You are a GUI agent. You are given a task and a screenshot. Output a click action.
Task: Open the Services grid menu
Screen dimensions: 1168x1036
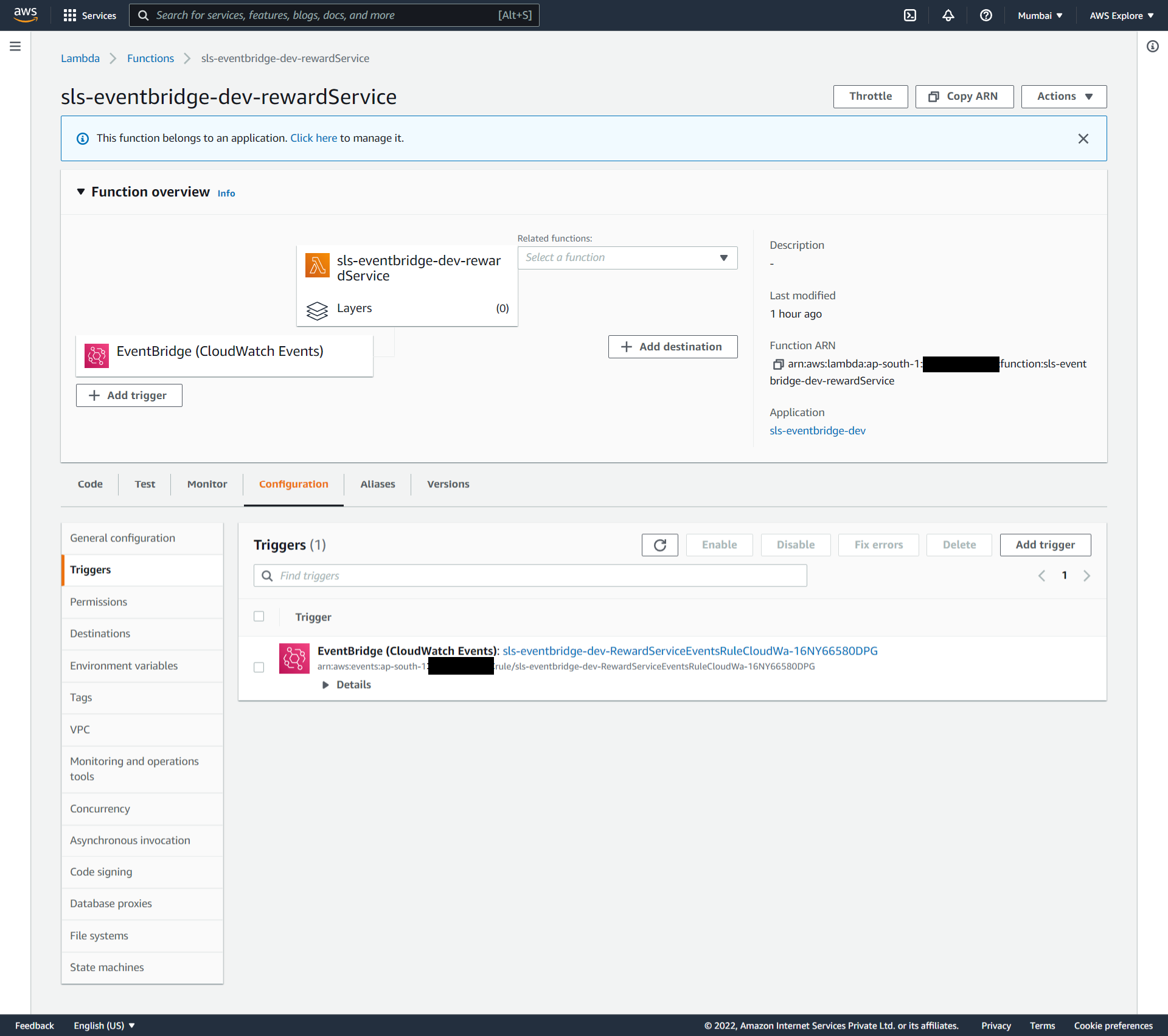89,15
